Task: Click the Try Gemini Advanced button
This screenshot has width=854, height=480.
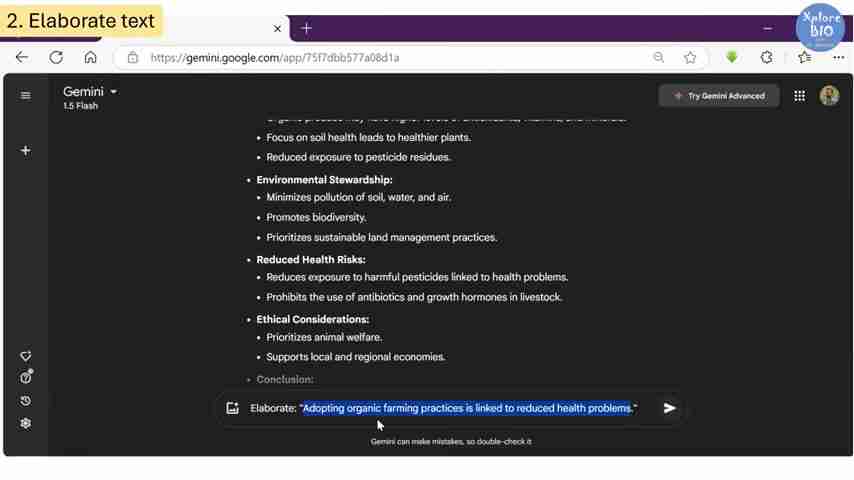Action: (x=718, y=96)
